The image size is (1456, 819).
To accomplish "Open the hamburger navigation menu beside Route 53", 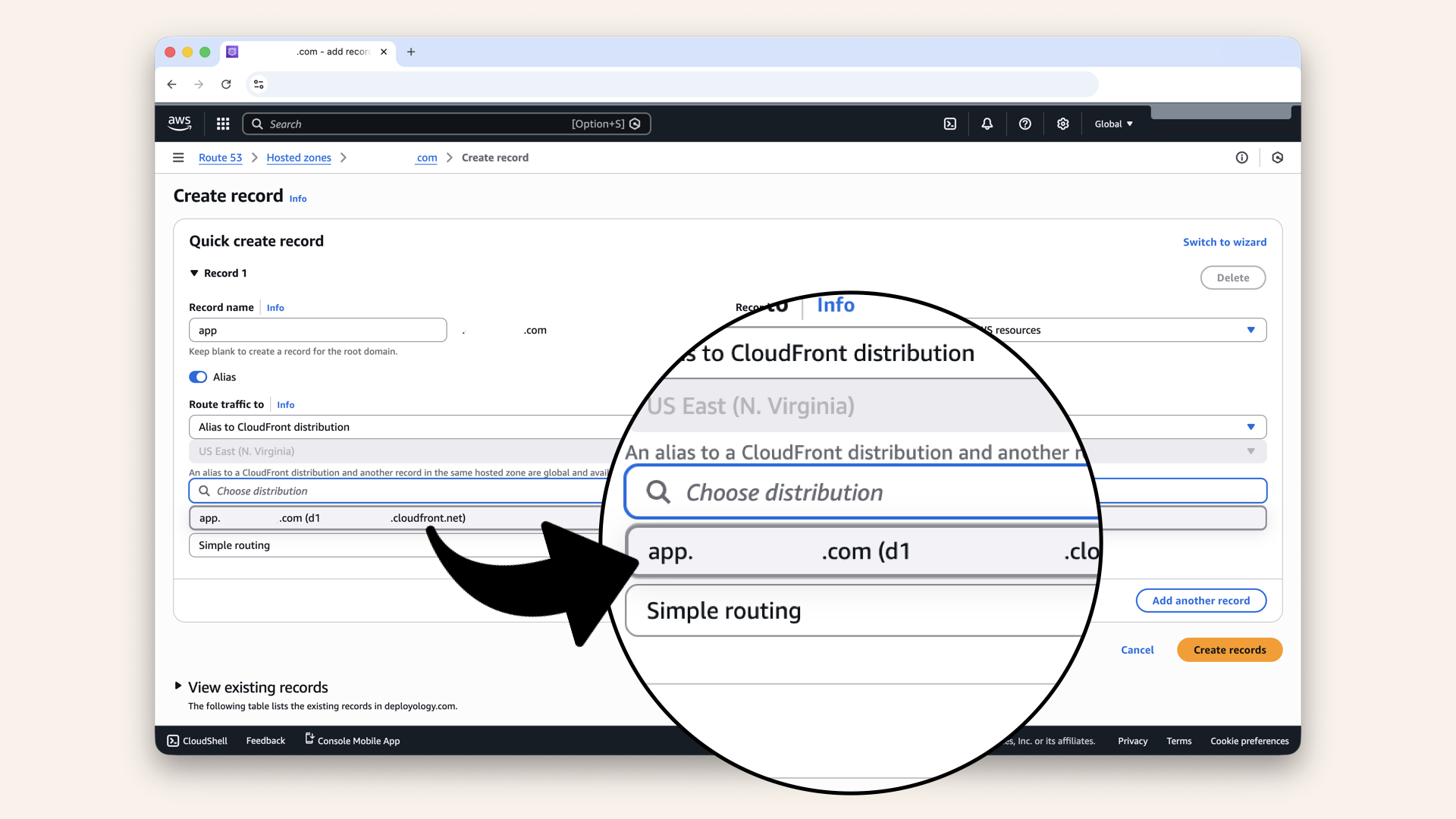I will 179,158.
